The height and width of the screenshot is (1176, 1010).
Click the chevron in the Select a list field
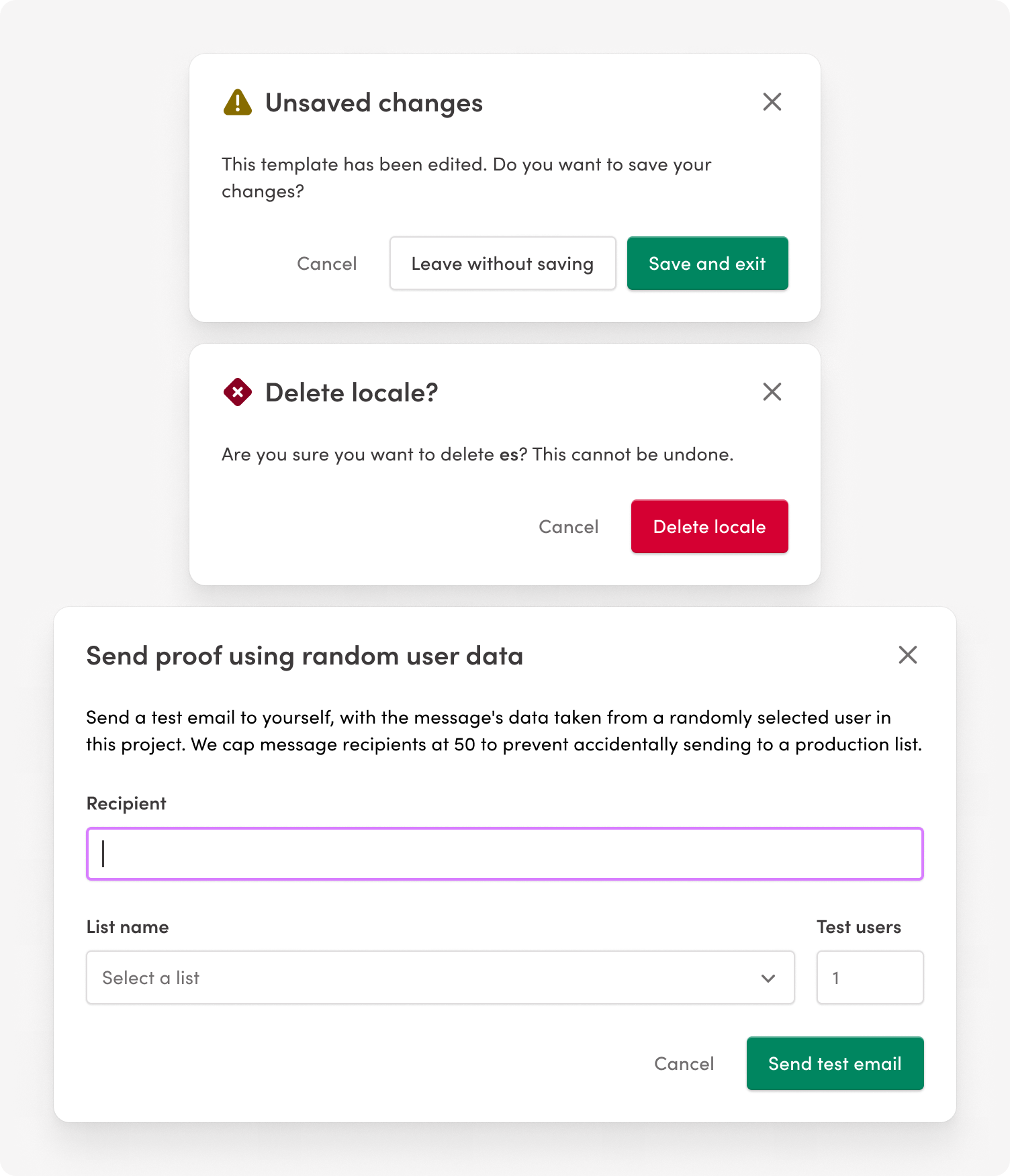pyautogui.click(x=768, y=977)
